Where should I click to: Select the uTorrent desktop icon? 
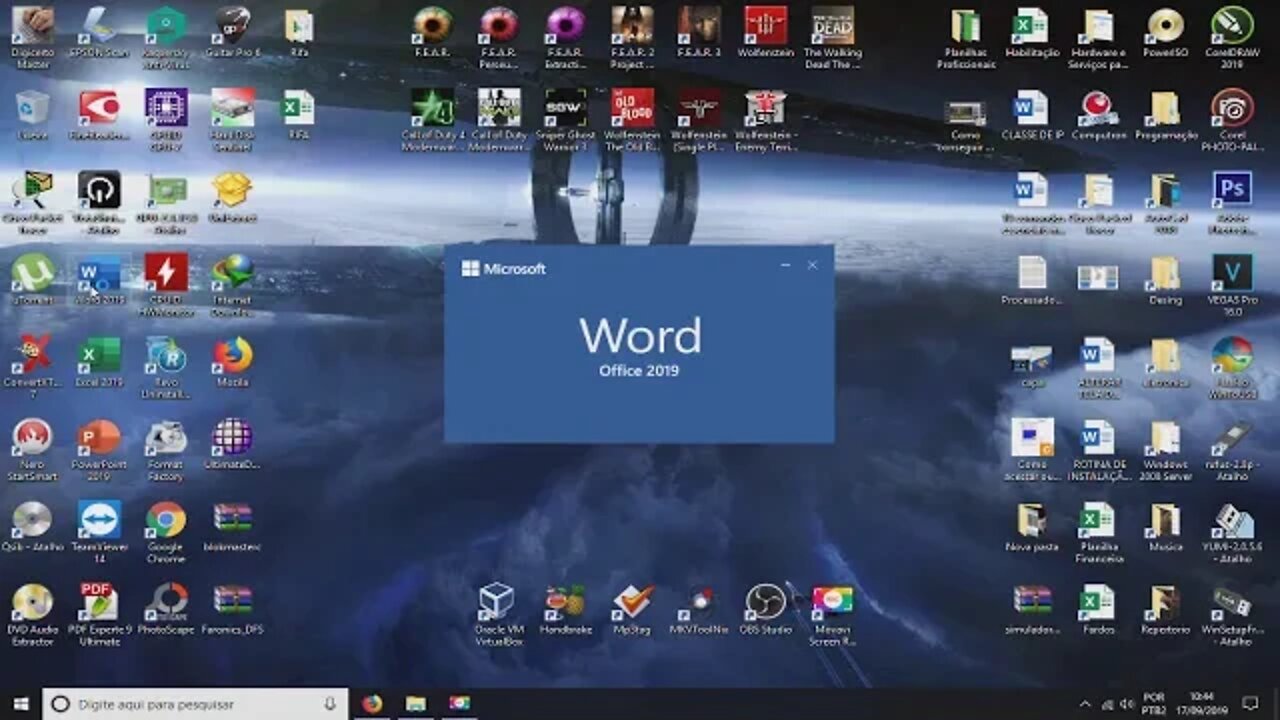click(x=32, y=279)
